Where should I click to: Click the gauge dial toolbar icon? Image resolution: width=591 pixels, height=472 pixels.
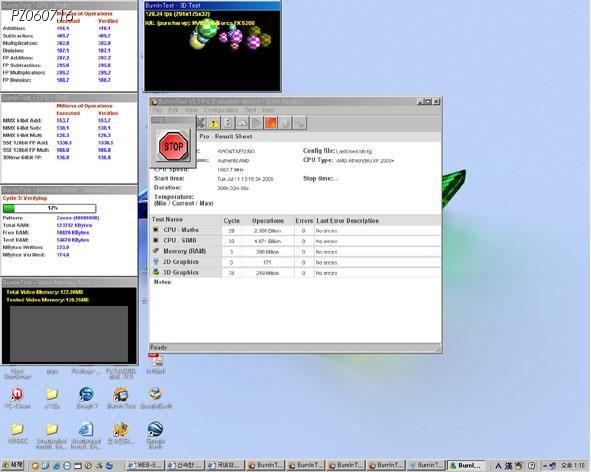(242, 123)
